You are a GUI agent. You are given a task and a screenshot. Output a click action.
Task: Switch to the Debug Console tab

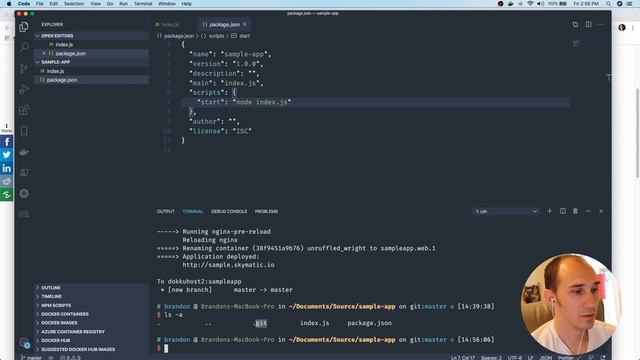point(229,211)
